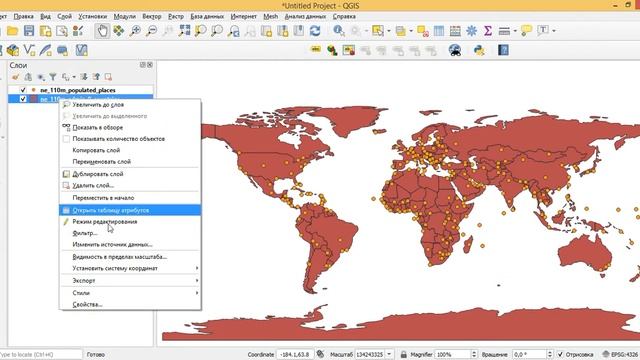Viewport: 640px width, 360px height.
Task: Select features by area tool
Action: (x=378, y=31)
